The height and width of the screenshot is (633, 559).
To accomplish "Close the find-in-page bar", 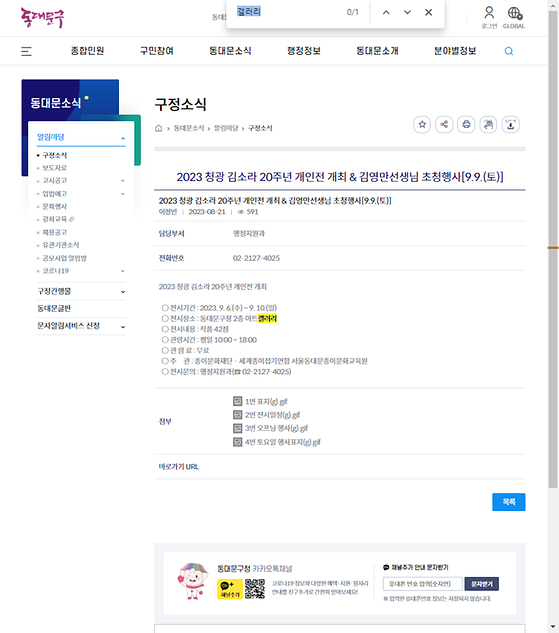I will [429, 13].
